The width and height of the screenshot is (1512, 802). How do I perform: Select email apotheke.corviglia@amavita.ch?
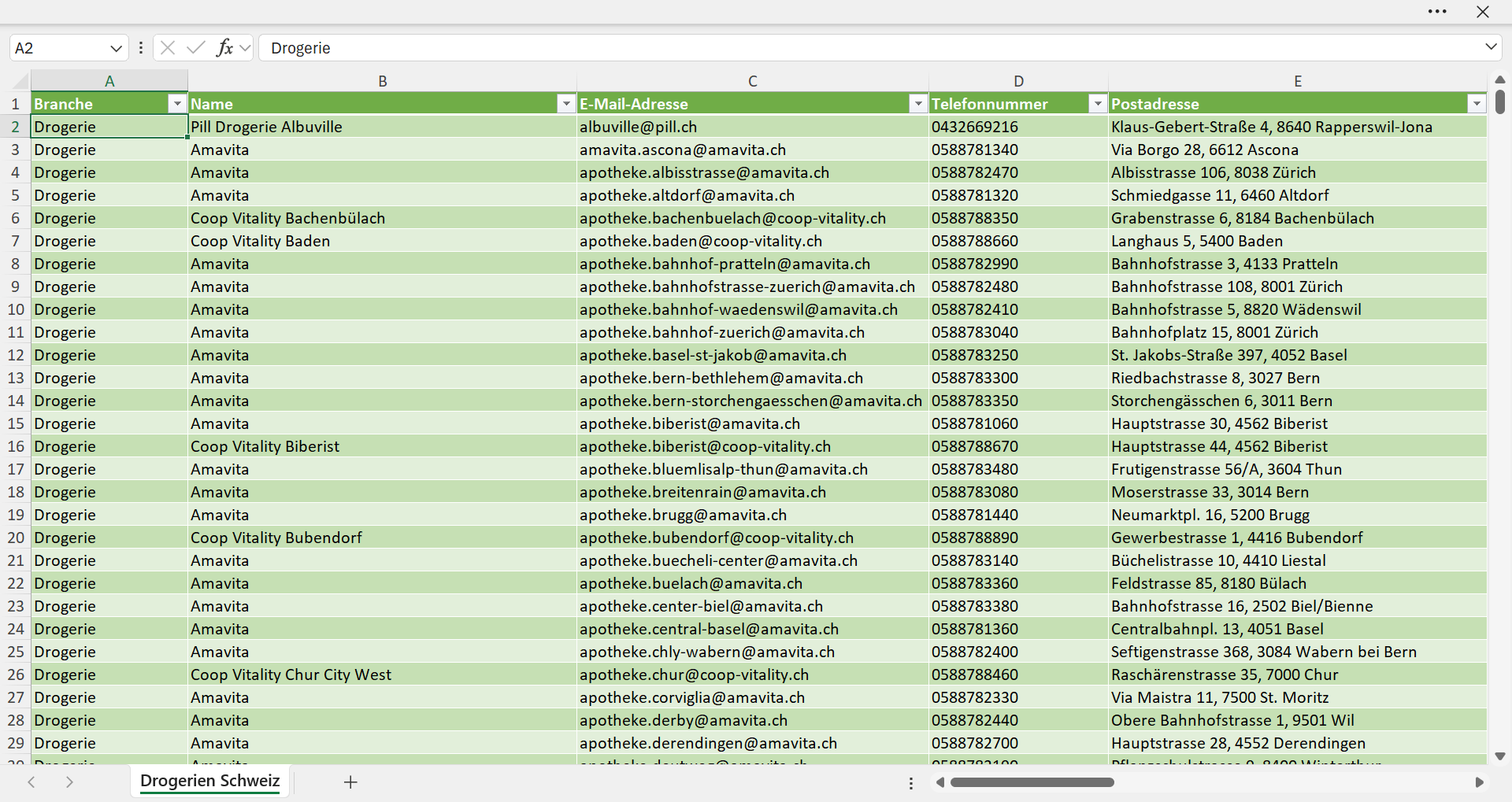coord(753,697)
